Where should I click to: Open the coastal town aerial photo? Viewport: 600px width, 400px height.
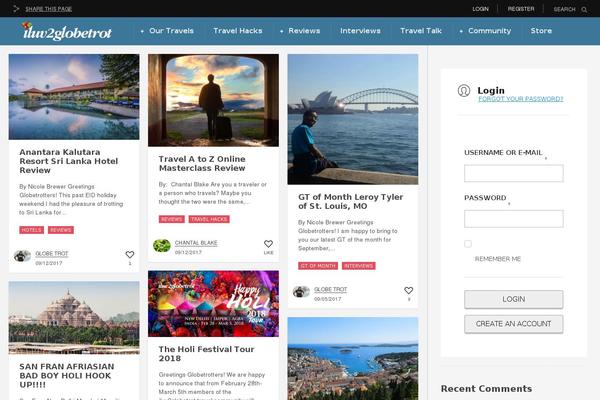353,358
